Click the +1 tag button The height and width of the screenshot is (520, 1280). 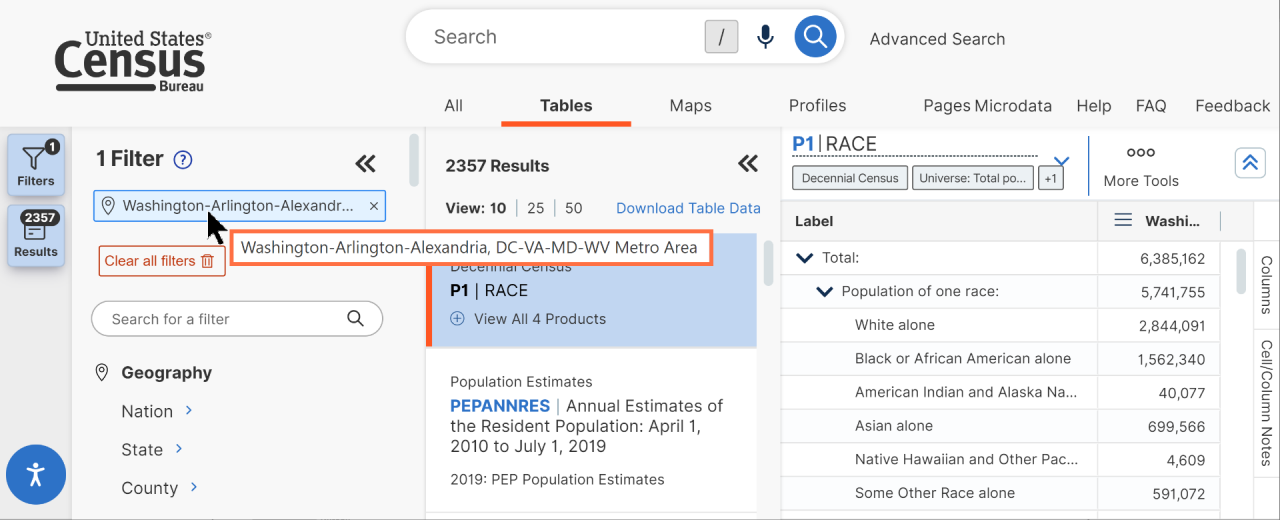1050,178
